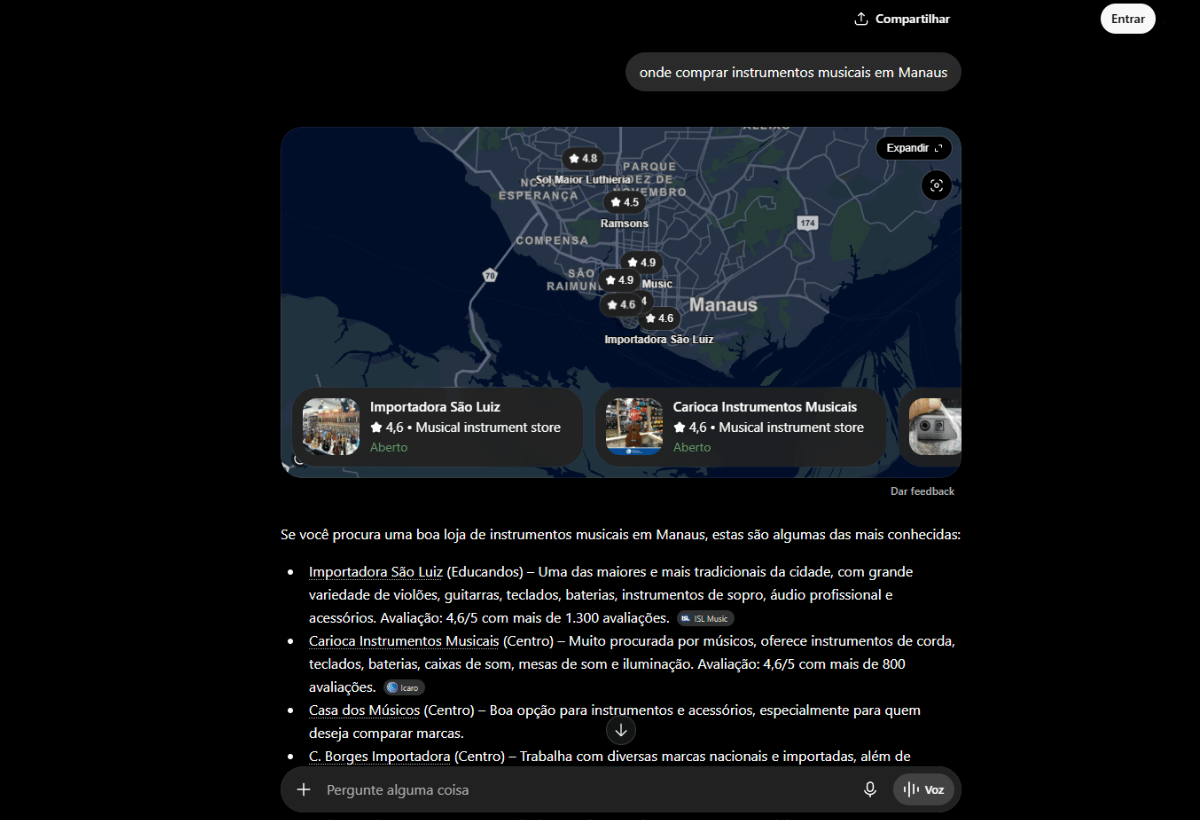This screenshot has height=820, width=1200.
Task: Recenter the map with the target icon
Action: (x=936, y=185)
